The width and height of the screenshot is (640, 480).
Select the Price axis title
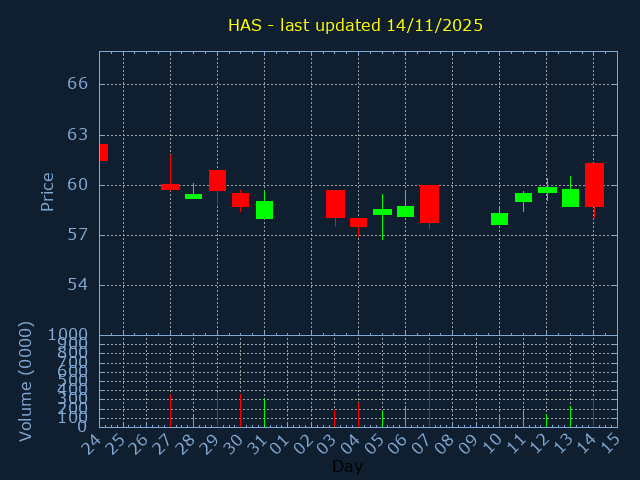click(x=47, y=191)
